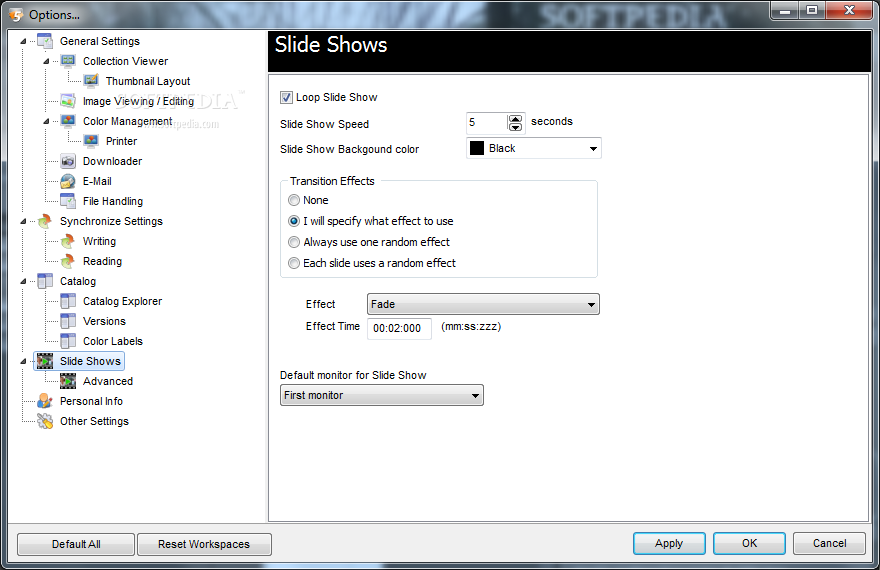880x570 pixels.
Task: Select Always use one random effect
Action: pyautogui.click(x=294, y=242)
